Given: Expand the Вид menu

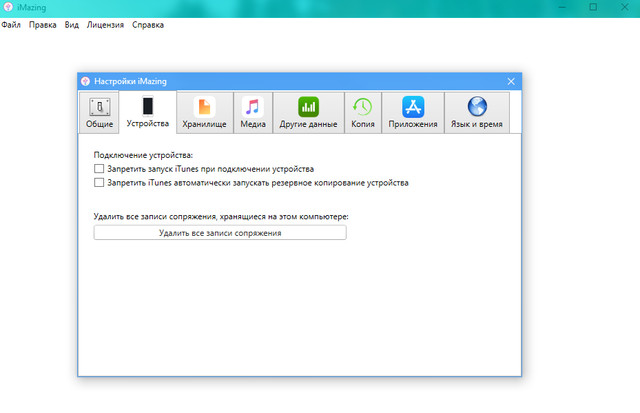Looking at the screenshot, I should coord(71,24).
